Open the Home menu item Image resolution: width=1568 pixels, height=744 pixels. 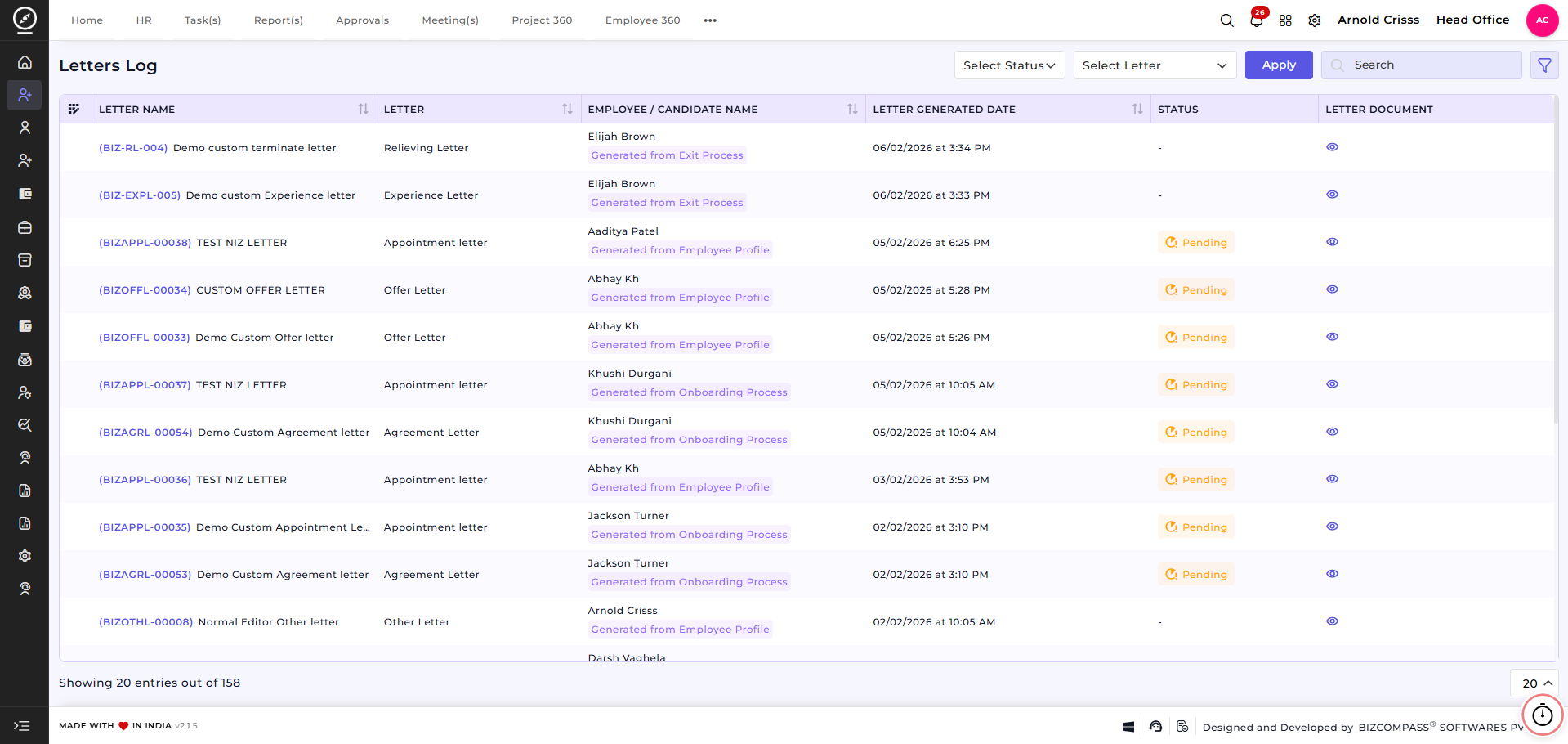pos(87,20)
